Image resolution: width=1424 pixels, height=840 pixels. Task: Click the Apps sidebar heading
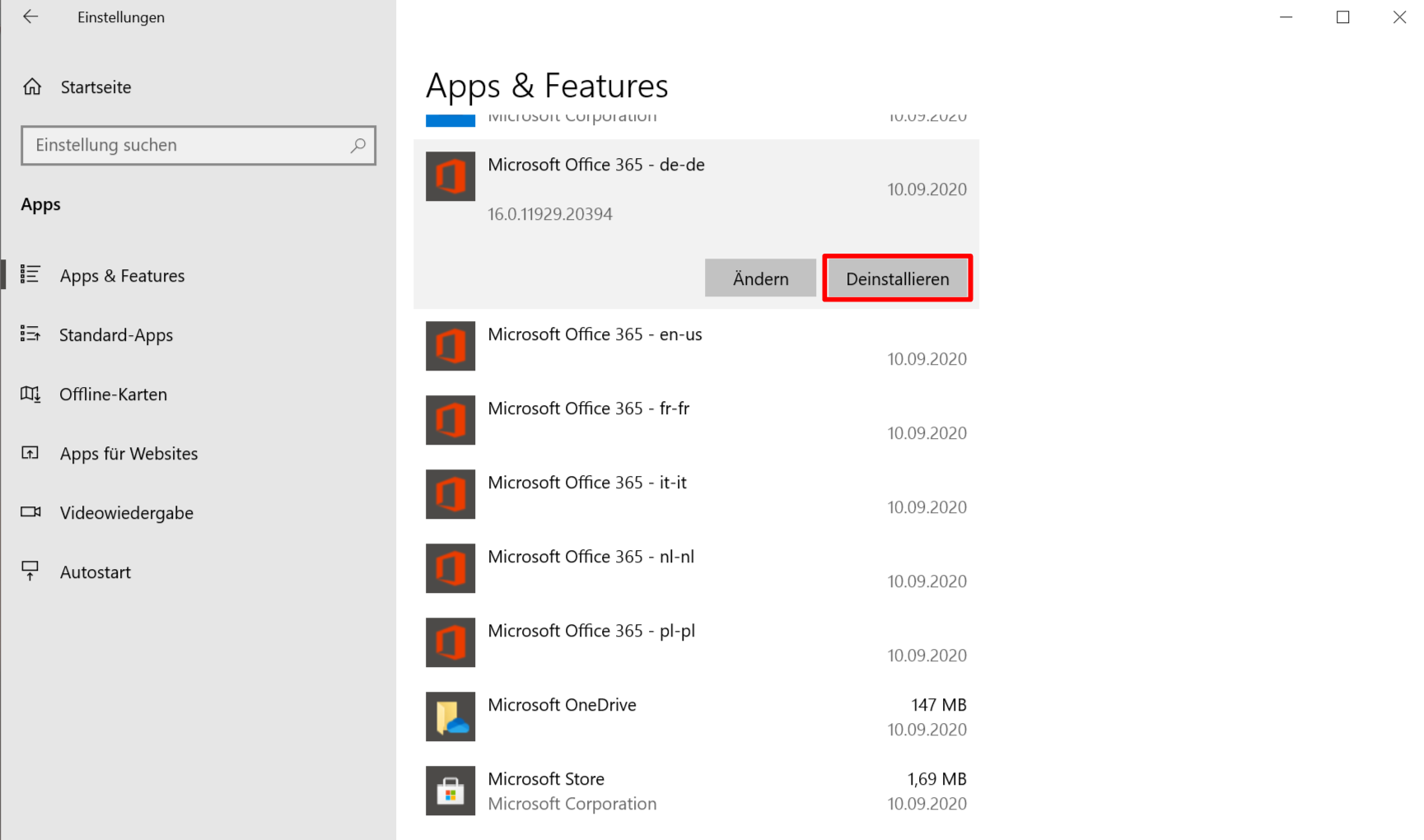[x=41, y=204]
